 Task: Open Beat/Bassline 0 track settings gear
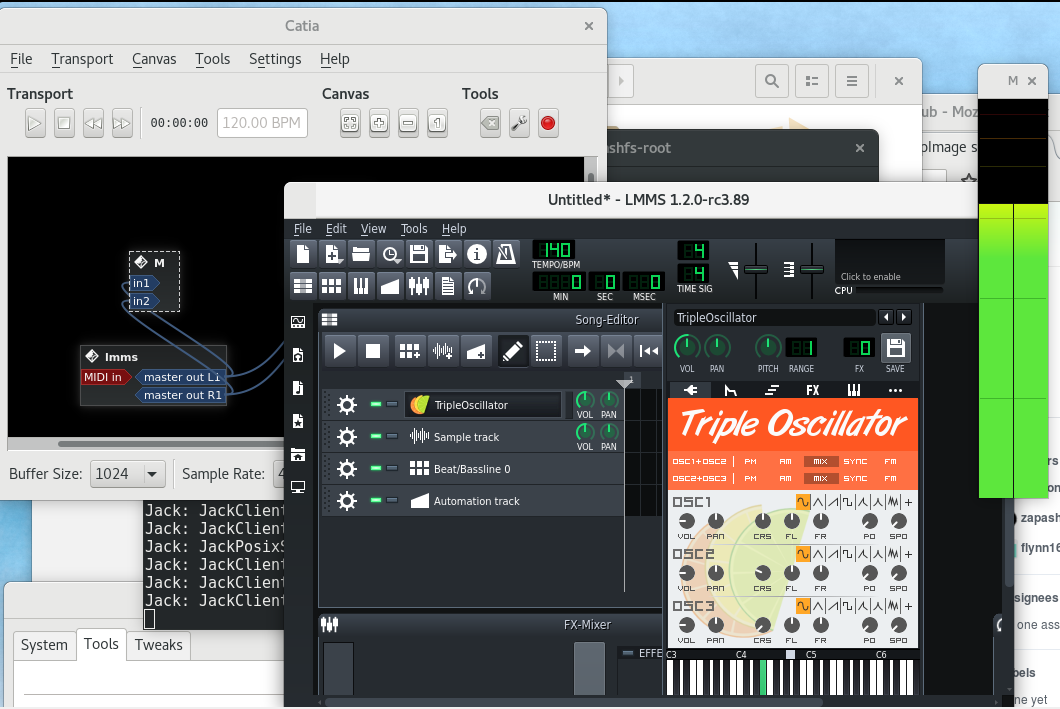coord(347,468)
